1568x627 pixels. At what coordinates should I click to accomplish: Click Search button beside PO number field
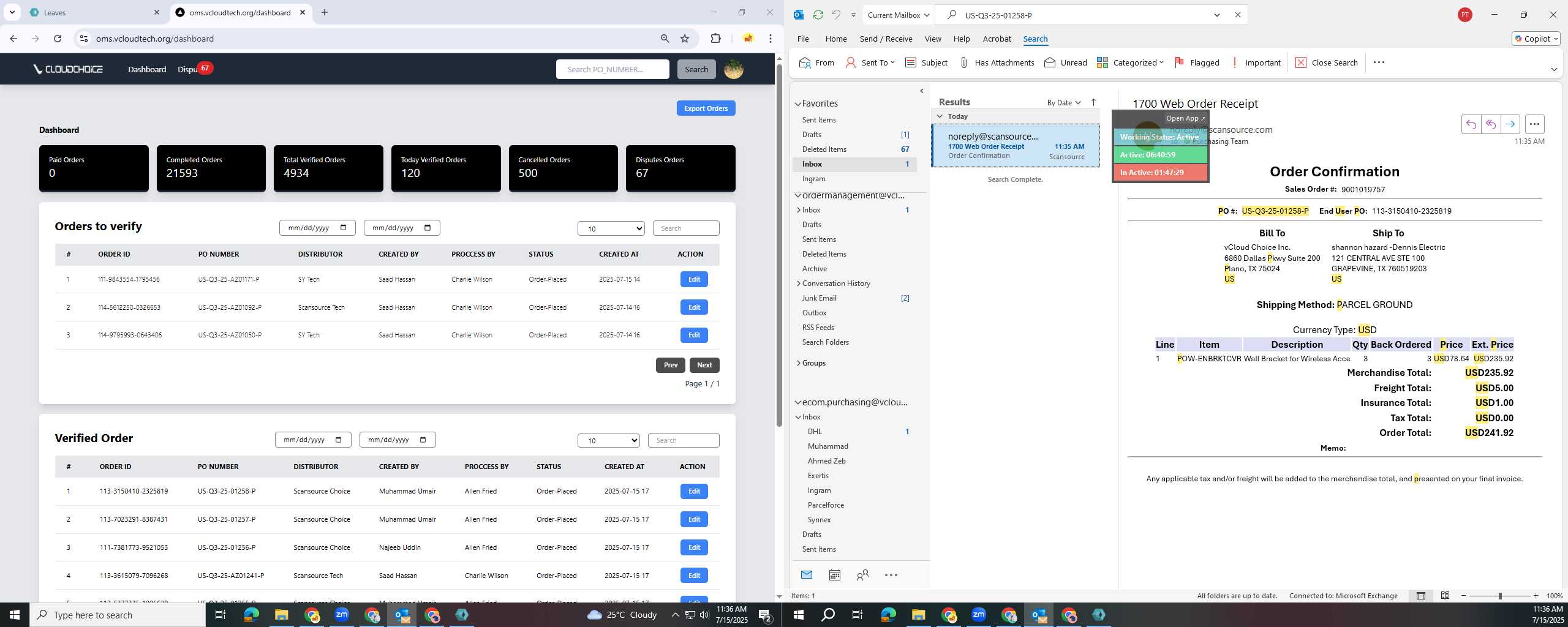click(696, 69)
